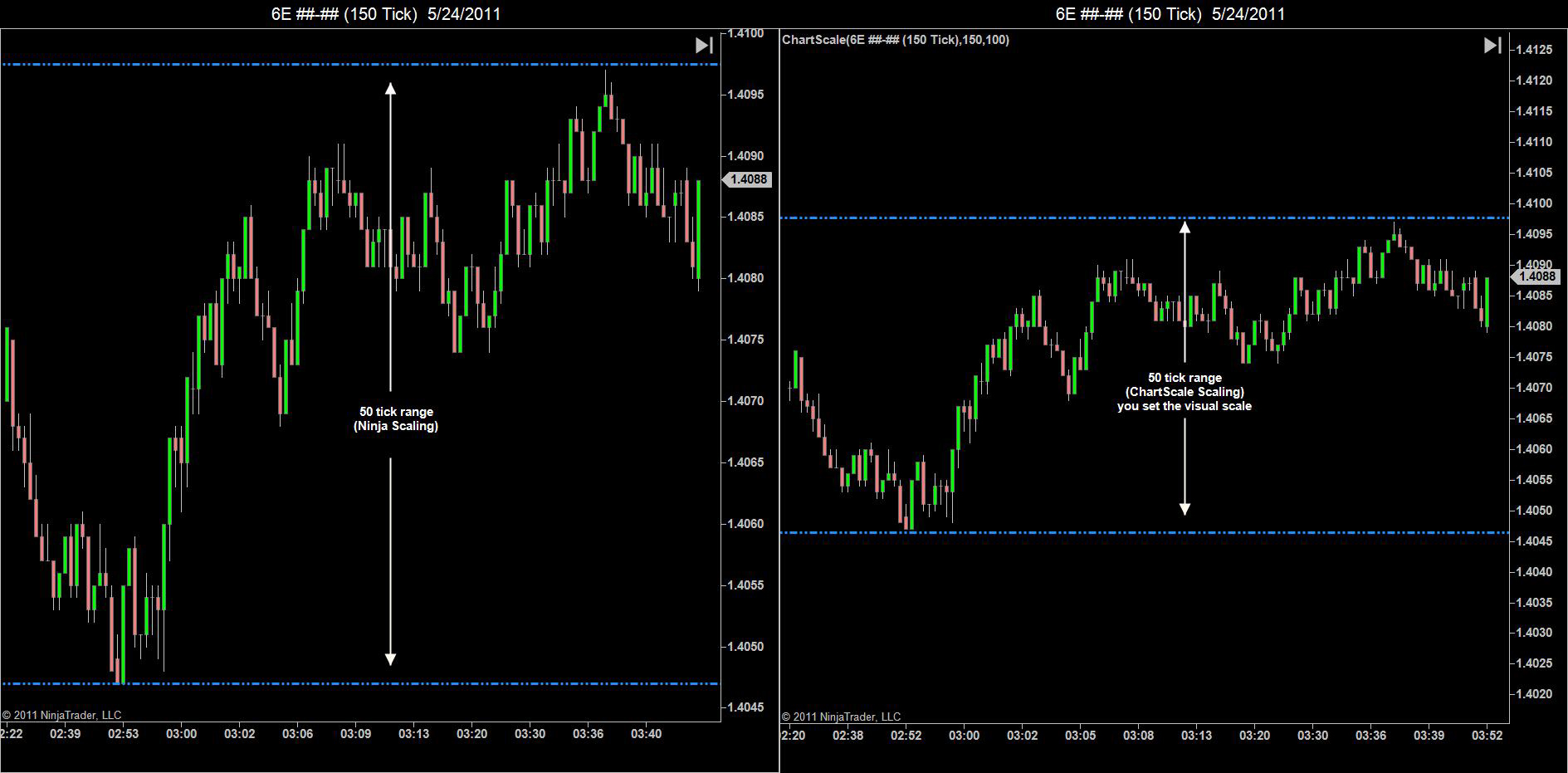Click the 02:53 time label on left chart

pos(124,734)
